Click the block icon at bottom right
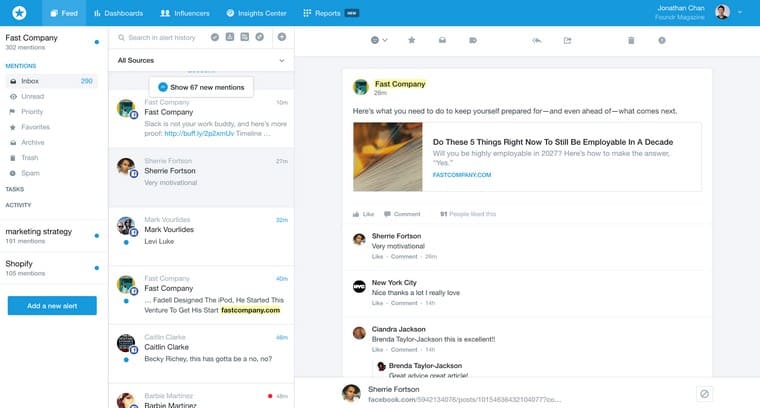The width and height of the screenshot is (760, 408). (x=704, y=394)
